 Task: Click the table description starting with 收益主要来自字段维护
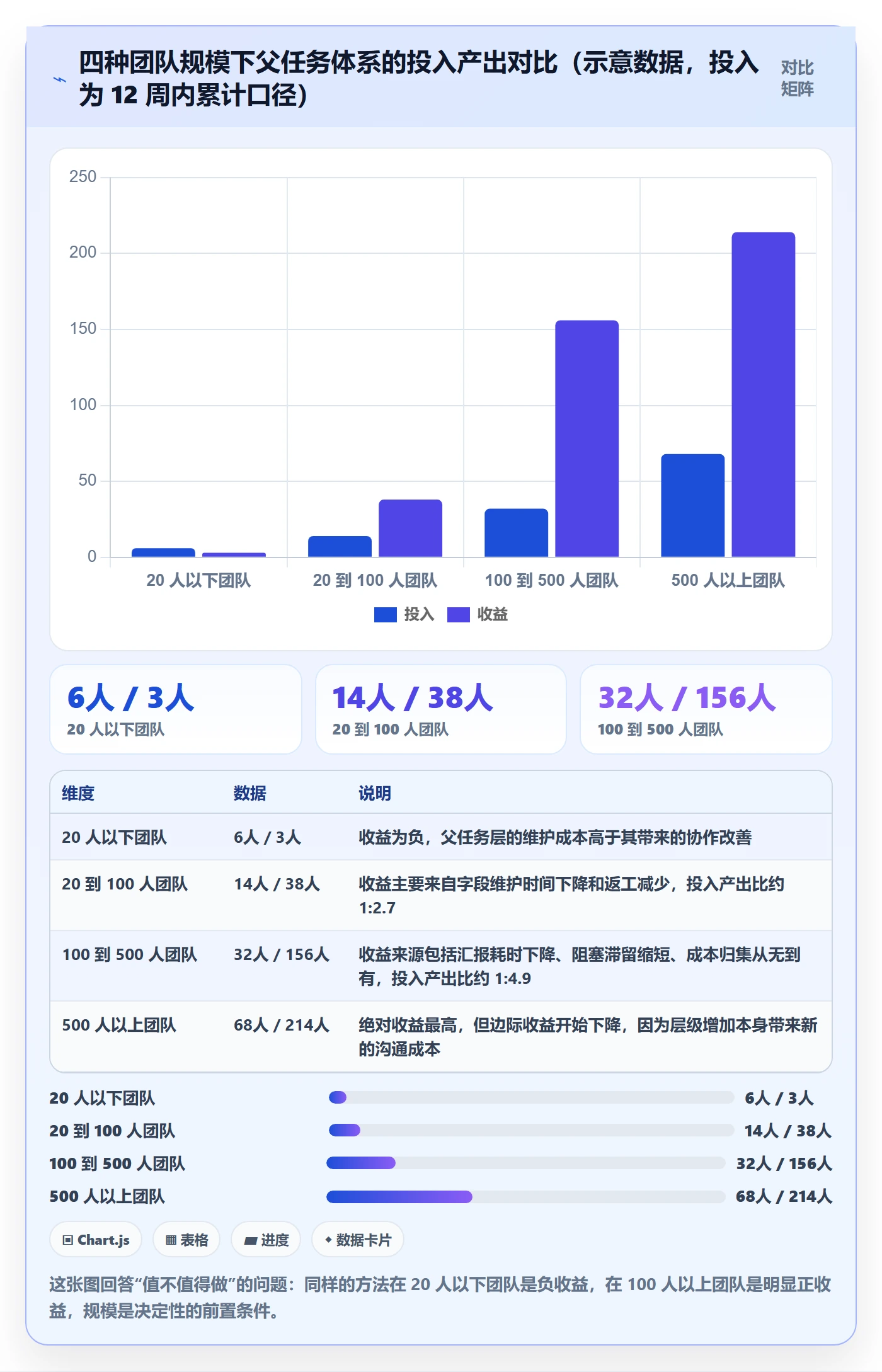[571, 896]
